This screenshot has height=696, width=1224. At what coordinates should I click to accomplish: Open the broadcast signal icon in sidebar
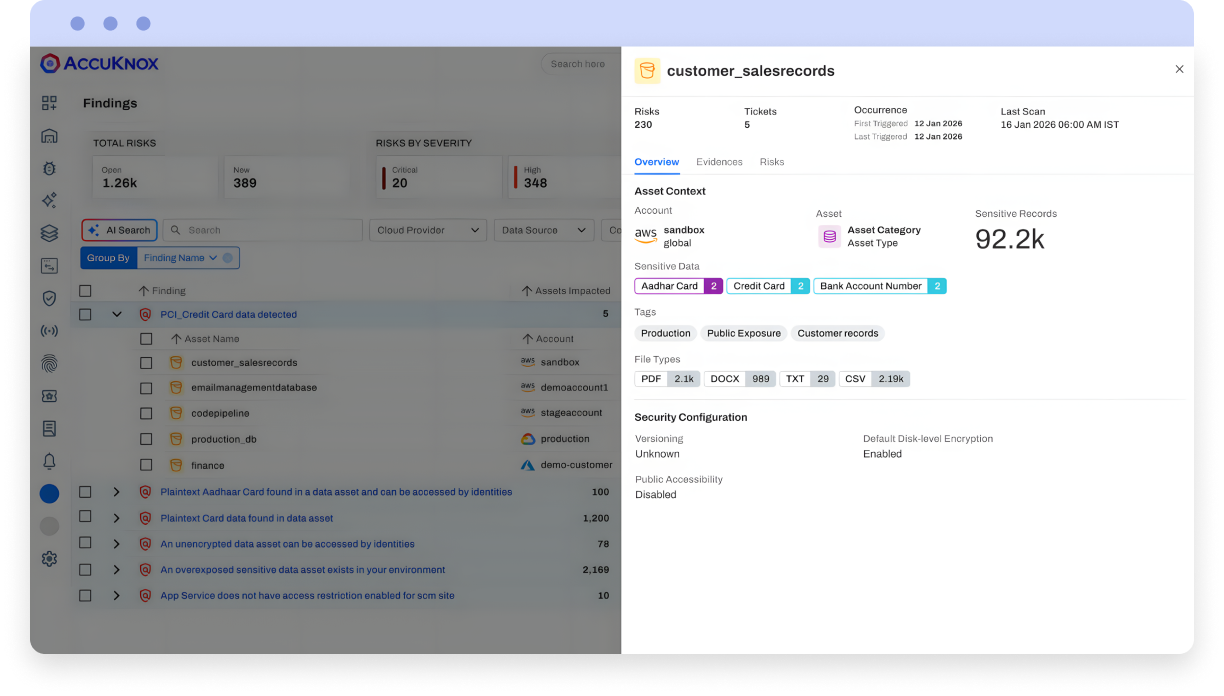(x=49, y=331)
